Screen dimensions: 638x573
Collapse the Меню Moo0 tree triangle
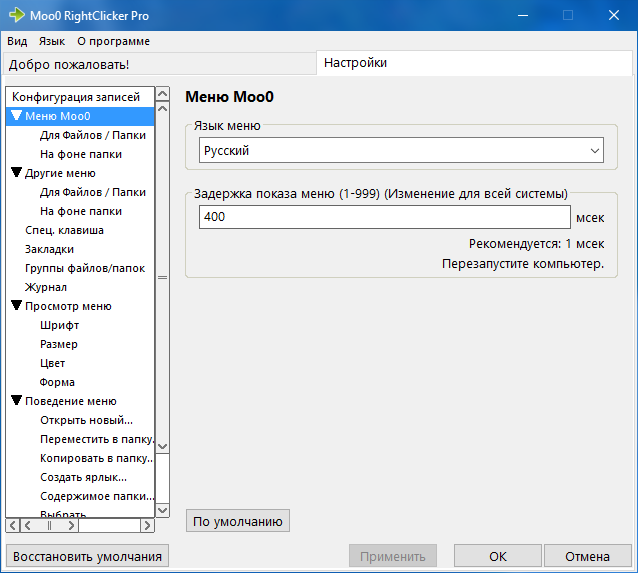coord(16,116)
